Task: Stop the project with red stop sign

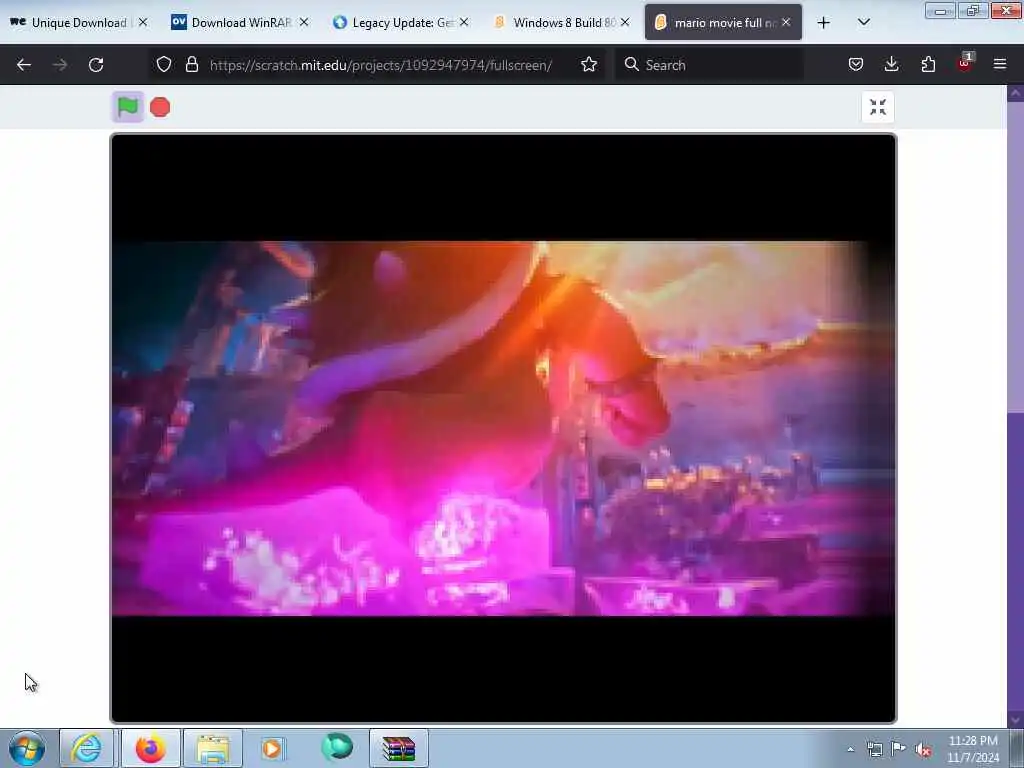Action: tap(160, 107)
